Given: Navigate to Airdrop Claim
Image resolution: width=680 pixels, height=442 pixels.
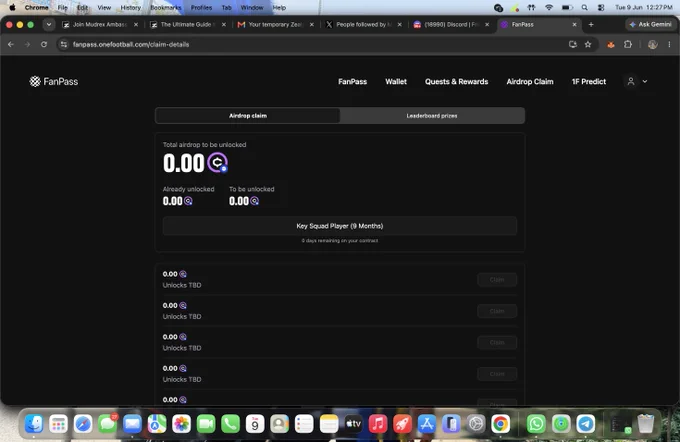Looking at the screenshot, I should (530, 82).
